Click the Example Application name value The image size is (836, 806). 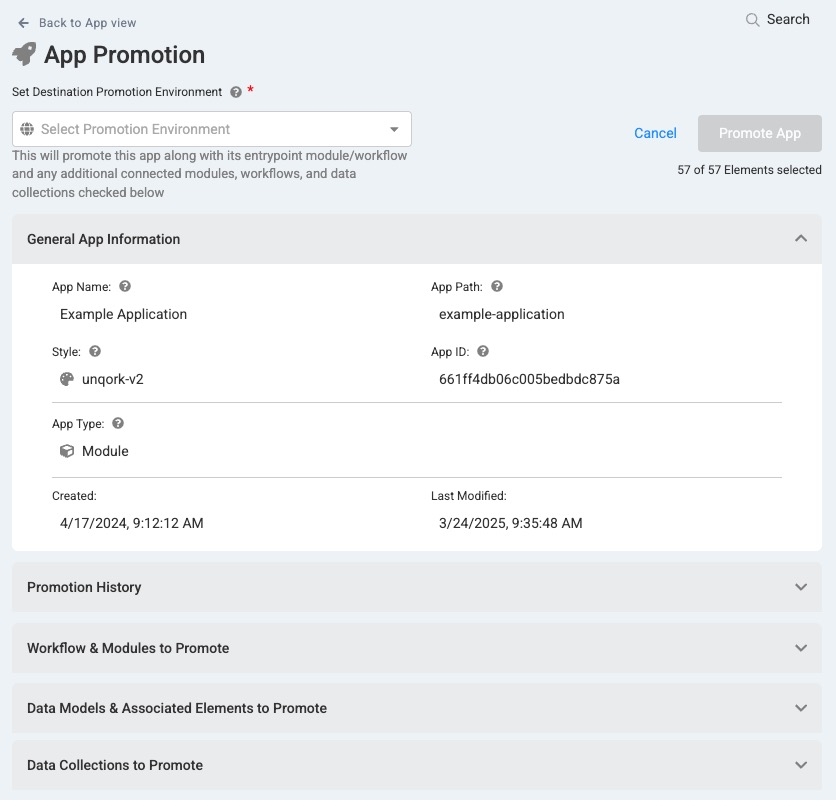click(123, 315)
